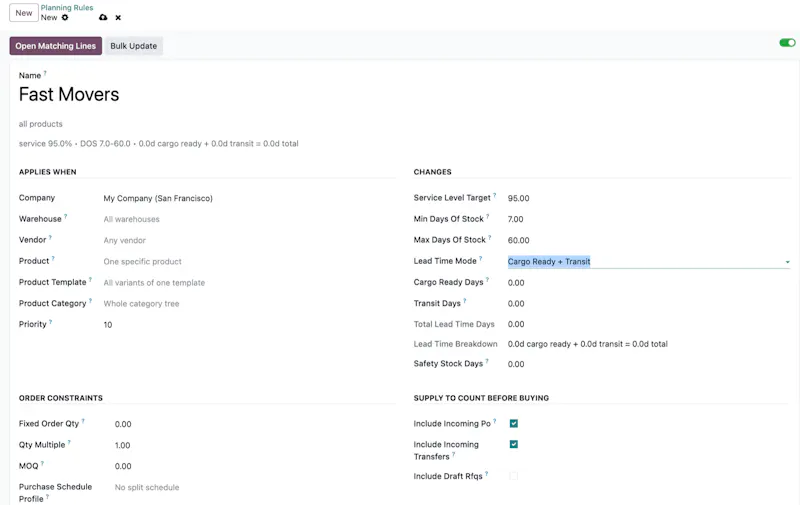Click the Lead Time Breakdown text value

pos(587,344)
